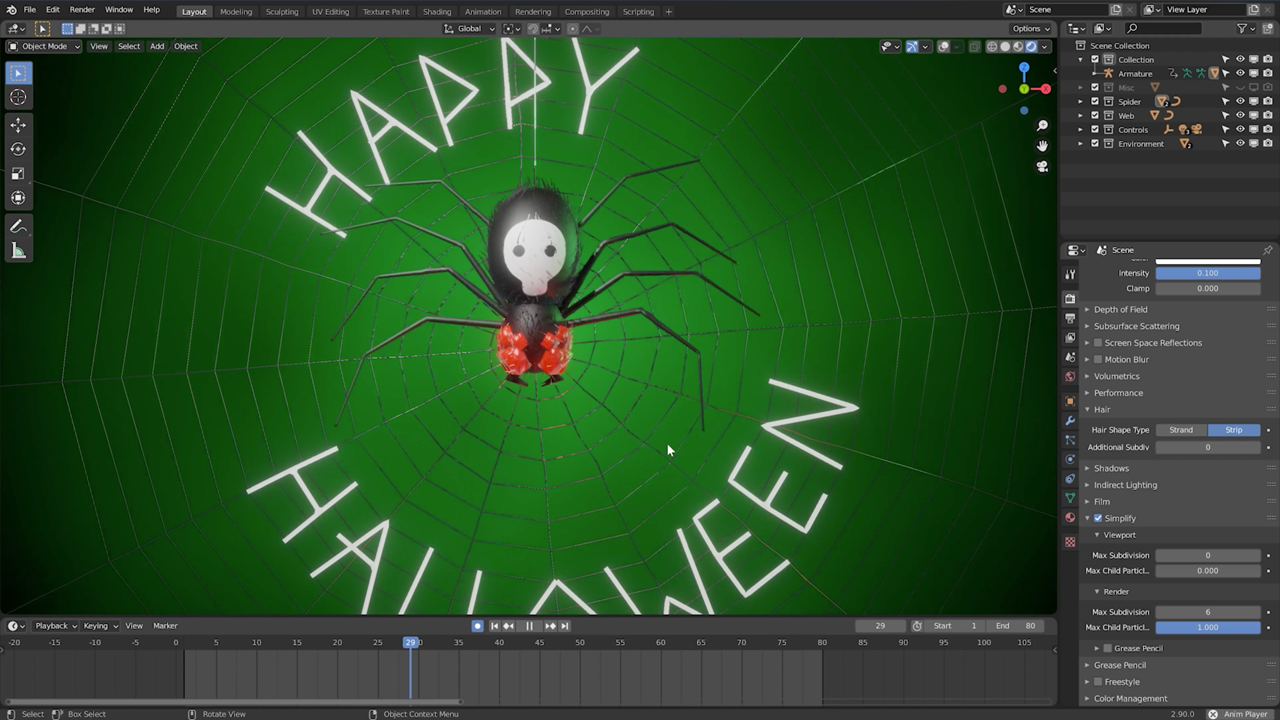The height and width of the screenshot is (720, 1280).
Task: Collapse the Hair panel
Action: point(1101,409)
